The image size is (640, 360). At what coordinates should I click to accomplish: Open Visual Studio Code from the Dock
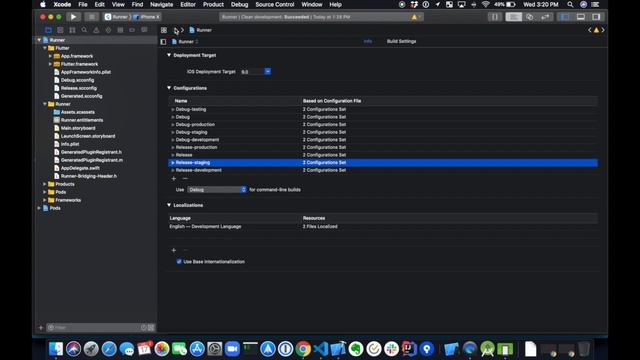pyautogui.click(x=321, y=349)
